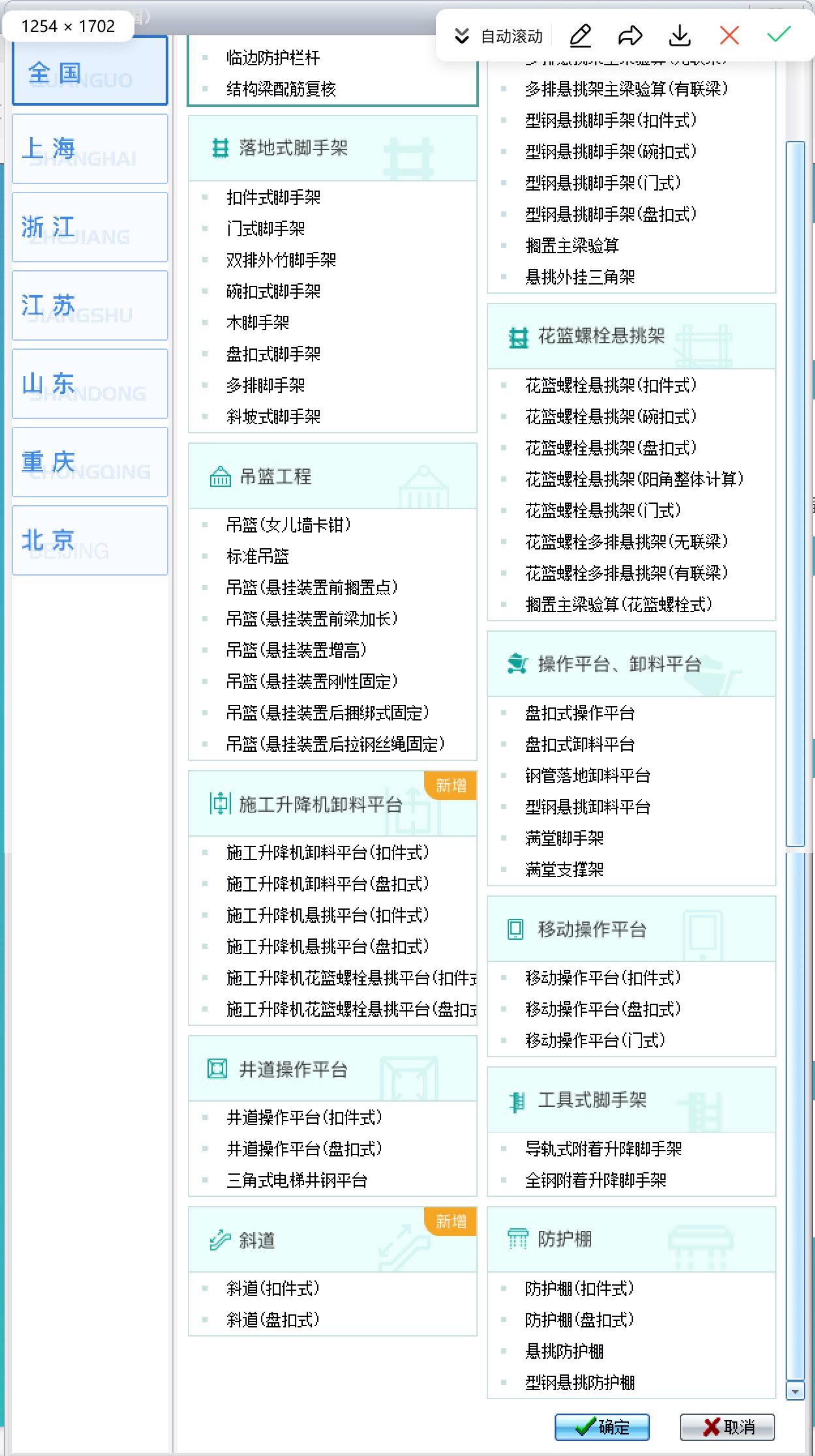
Task: Select 搁置主梁验算 item
Action: 572,246
